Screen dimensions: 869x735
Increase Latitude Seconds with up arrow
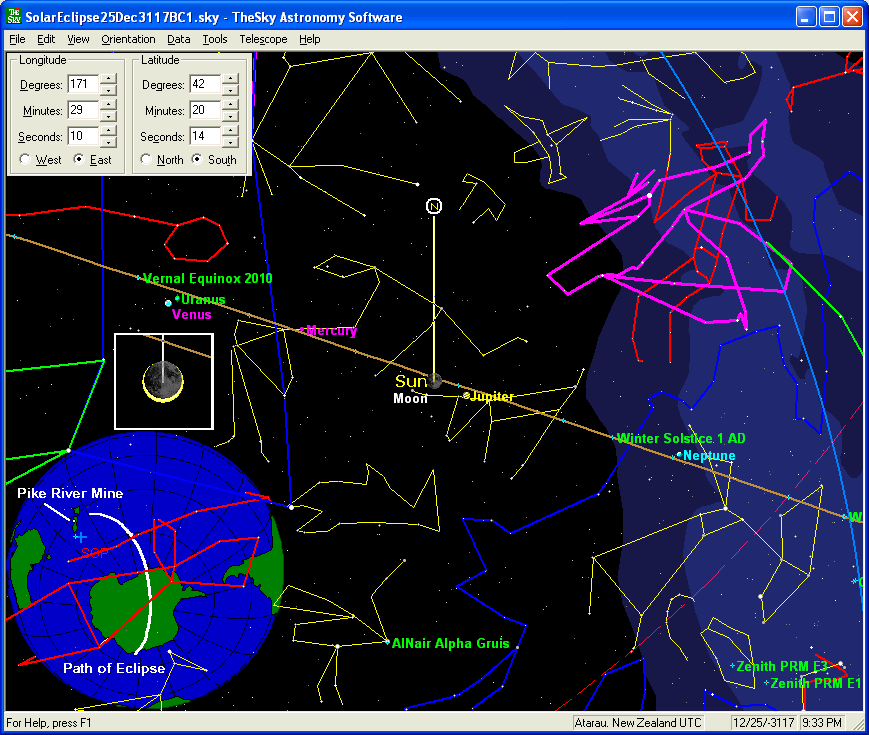point(231,131)
